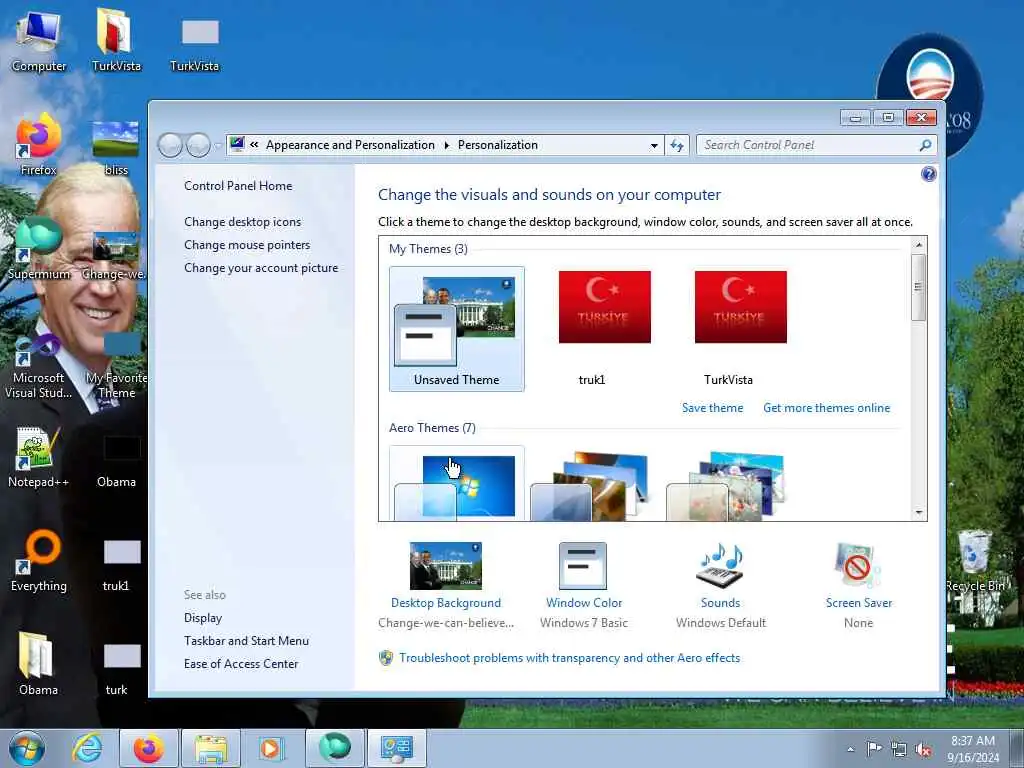Click the Help question mark icon
Viewport: 1024px width, 768px height.
(928, 174)
